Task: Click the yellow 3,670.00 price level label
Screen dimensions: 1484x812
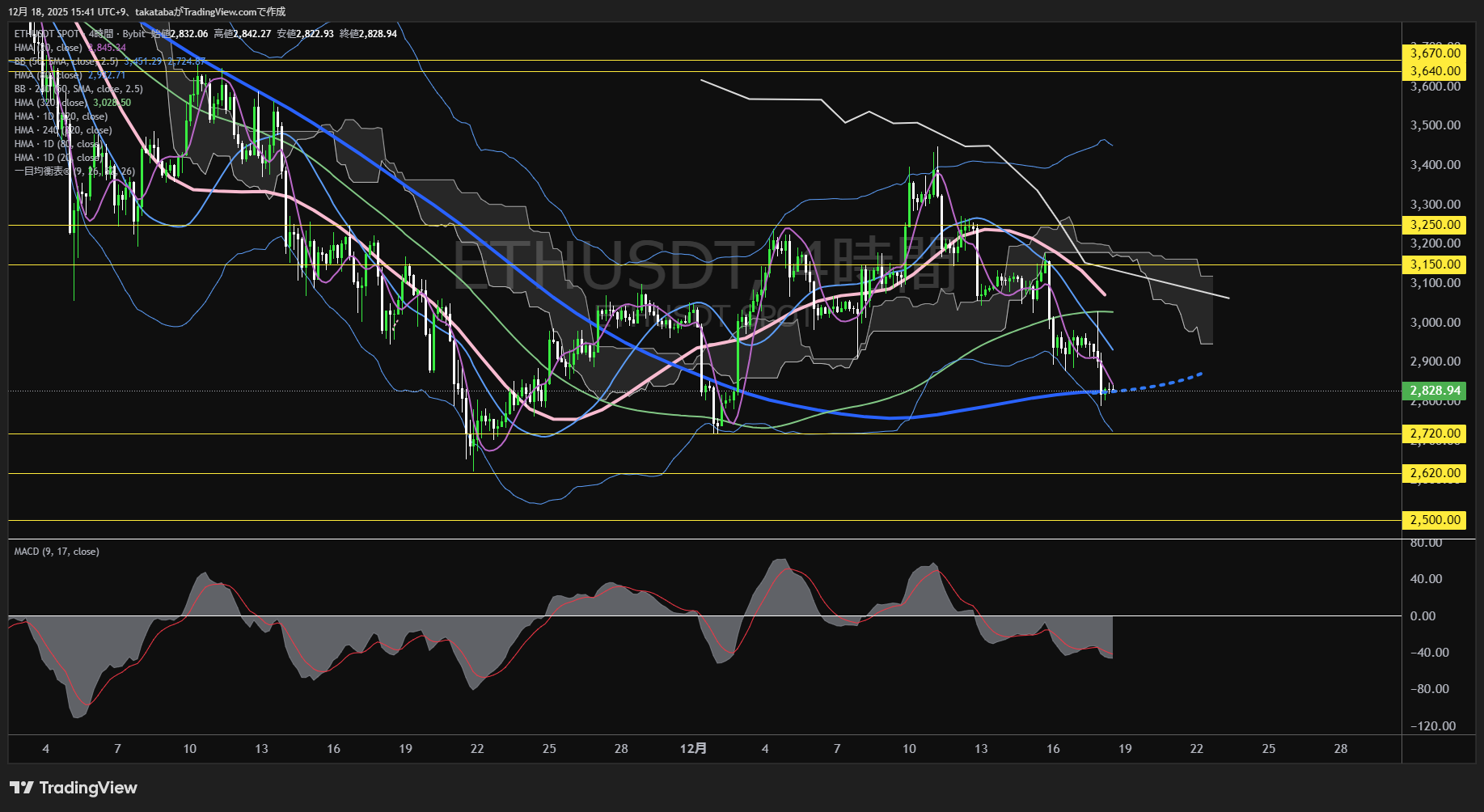Action: point(1435,53)
